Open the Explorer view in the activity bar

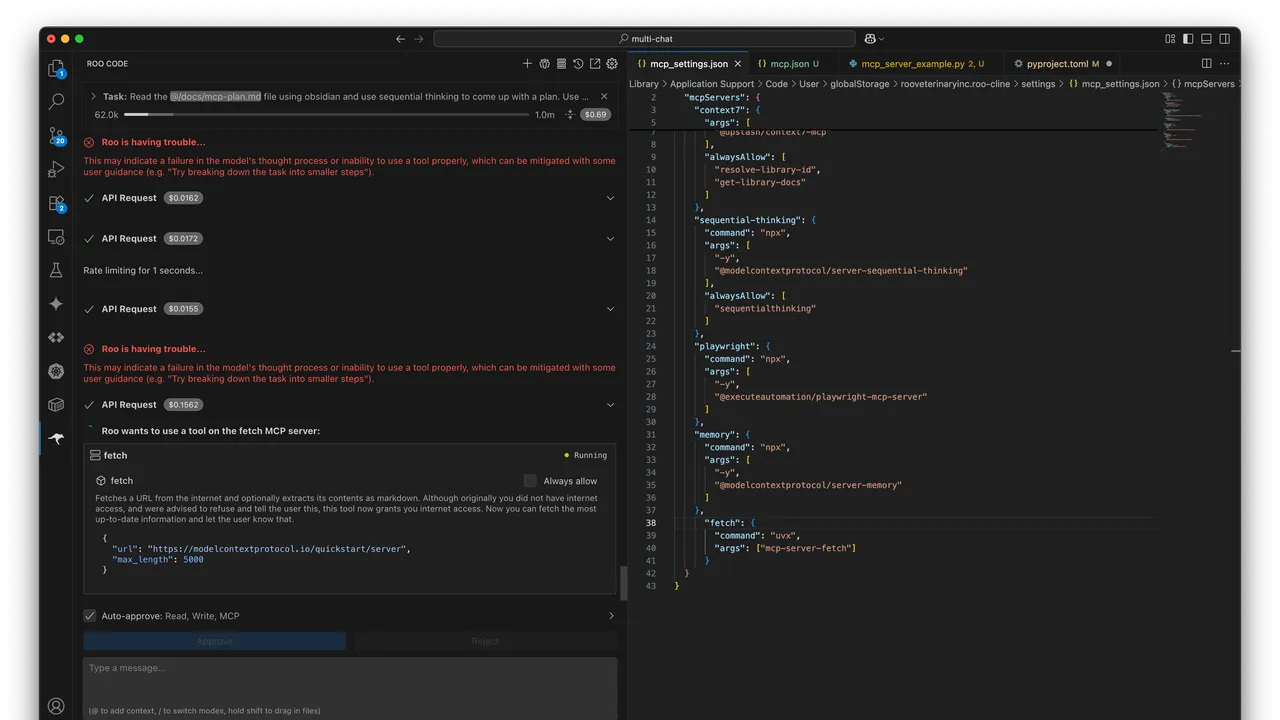56,68
